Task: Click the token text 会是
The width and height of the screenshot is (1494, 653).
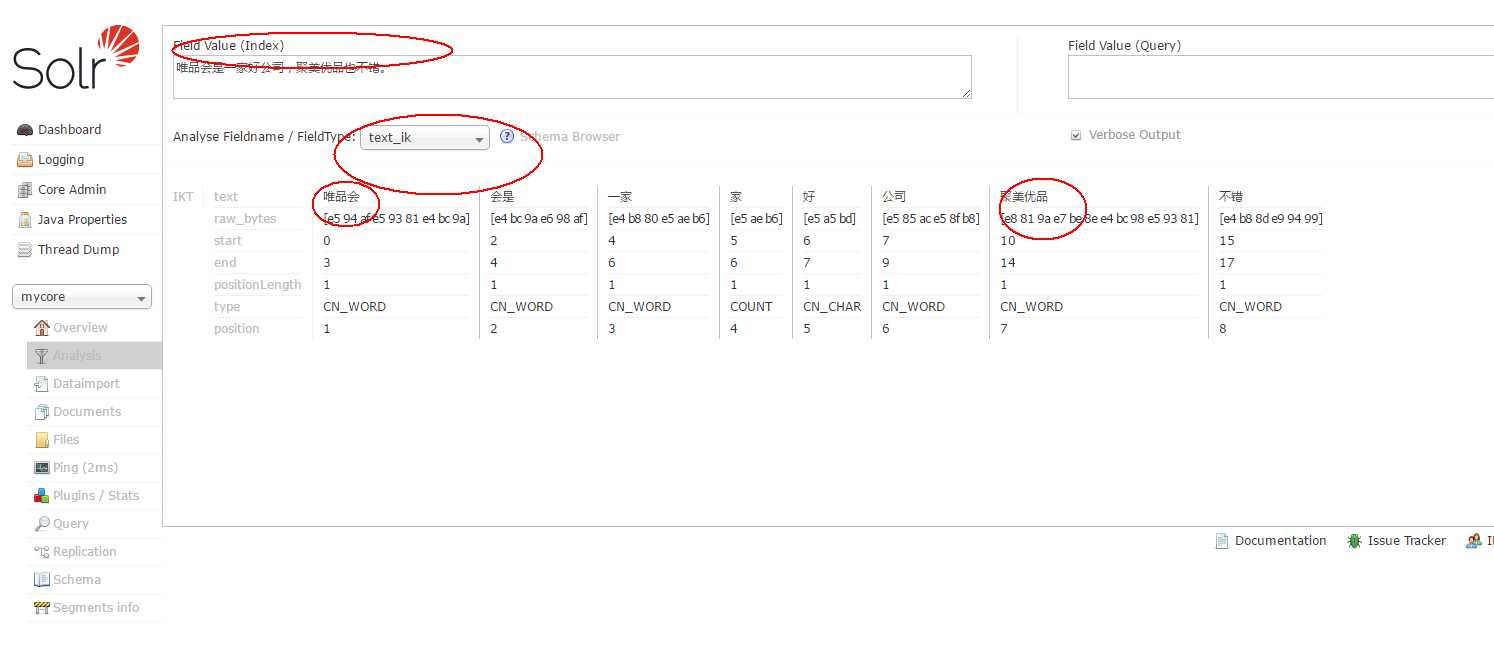Action: (x=502, y=197)
